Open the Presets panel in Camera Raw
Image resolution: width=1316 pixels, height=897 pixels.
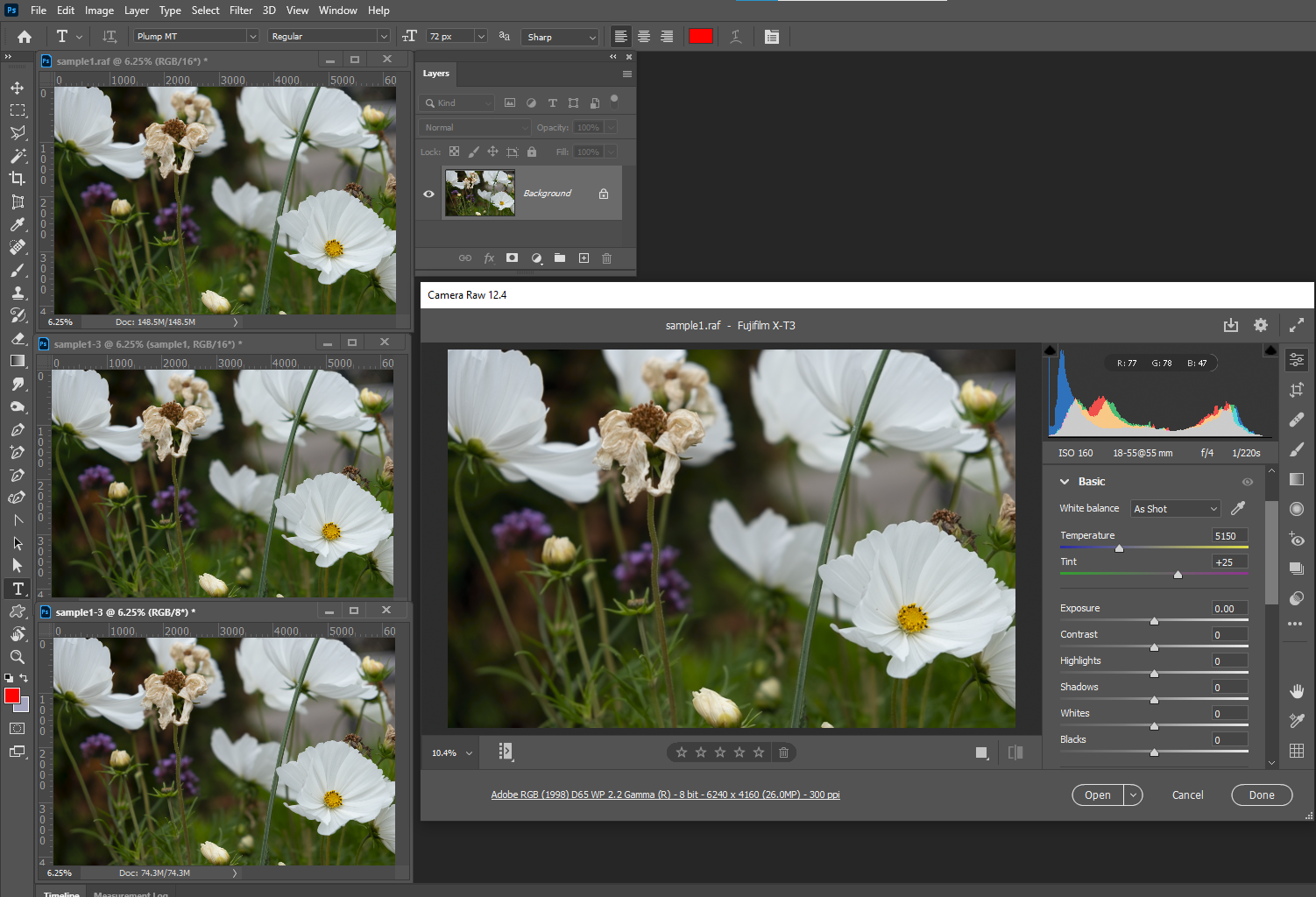(x=1297, y=568)
